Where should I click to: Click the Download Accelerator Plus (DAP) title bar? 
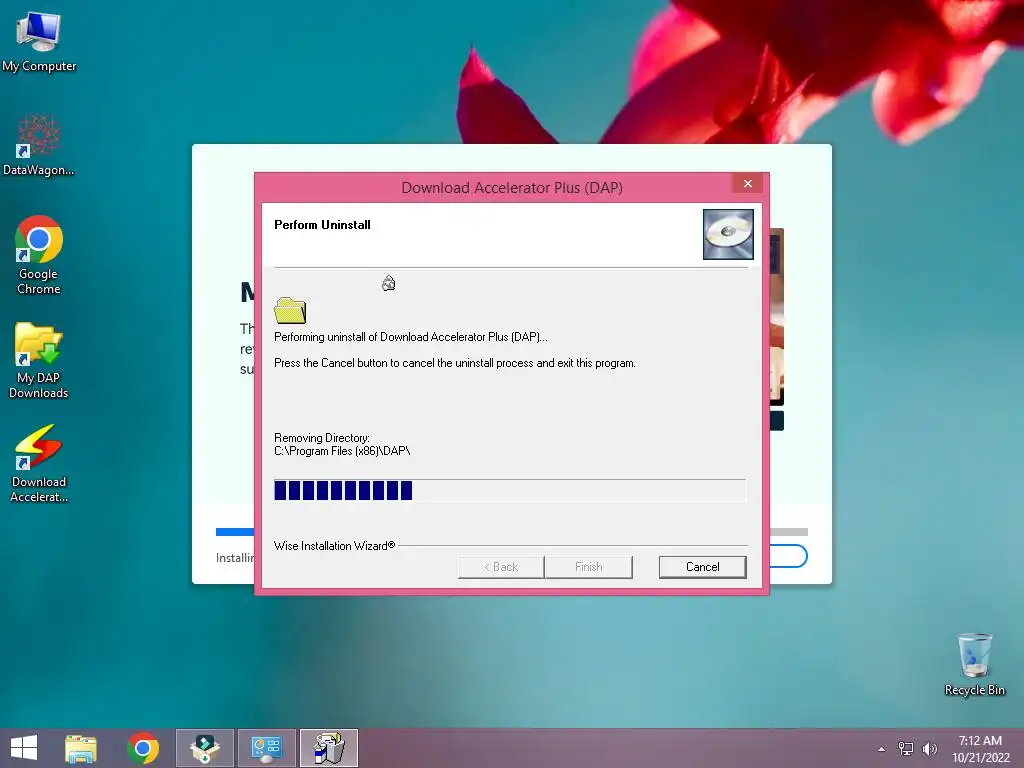512,187
